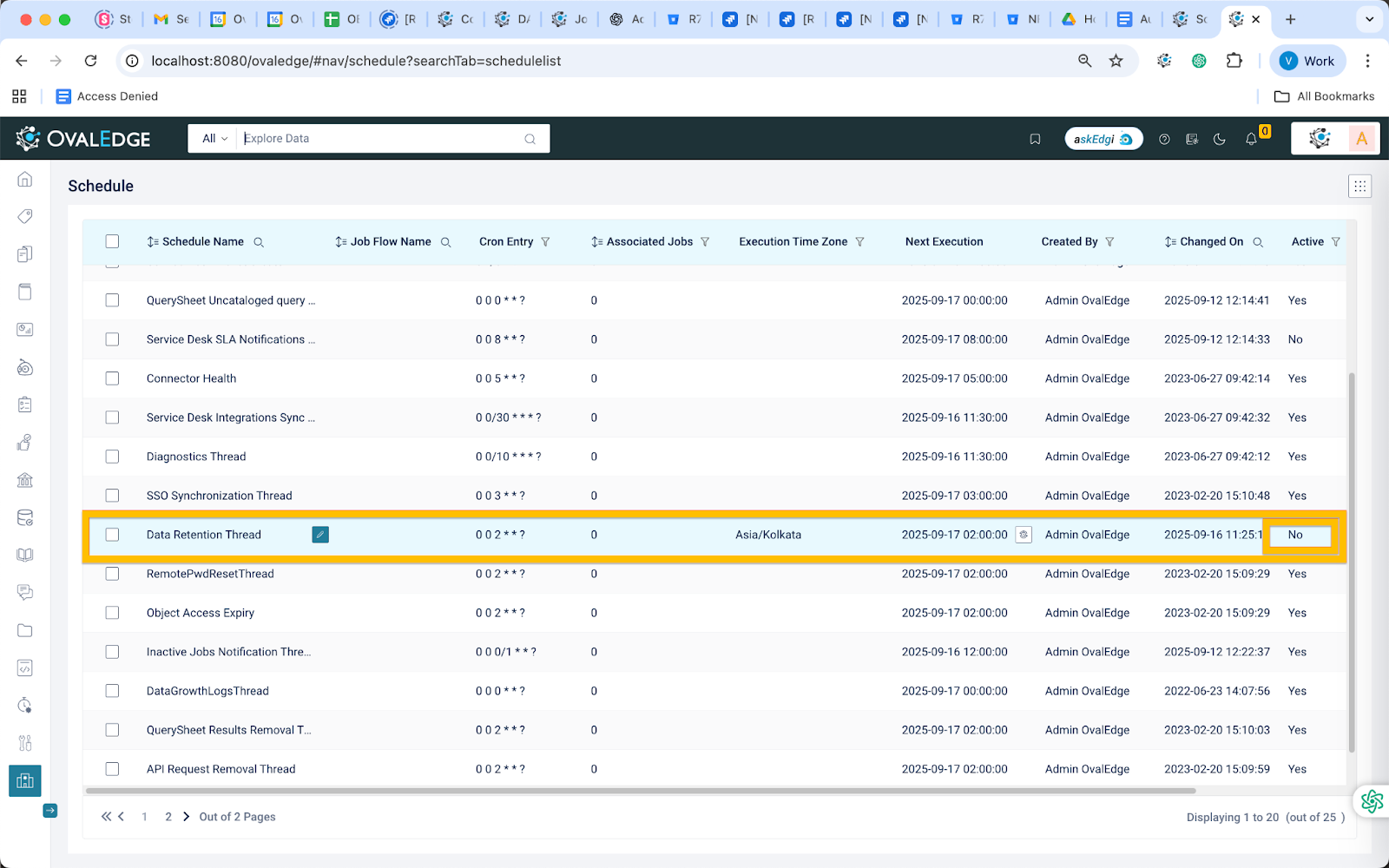Toggle dark mode moon icon
This screenshot has height=868, width=1389.
click(x=1220, y=139)
